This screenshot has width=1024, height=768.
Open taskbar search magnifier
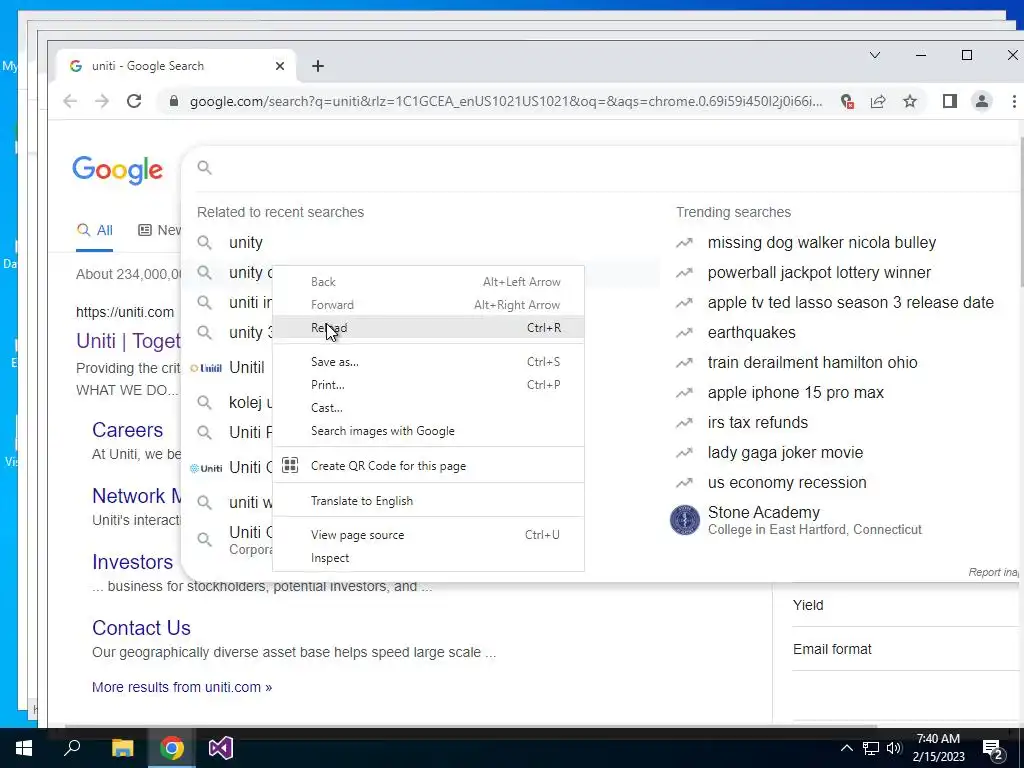tap(72, 748)
